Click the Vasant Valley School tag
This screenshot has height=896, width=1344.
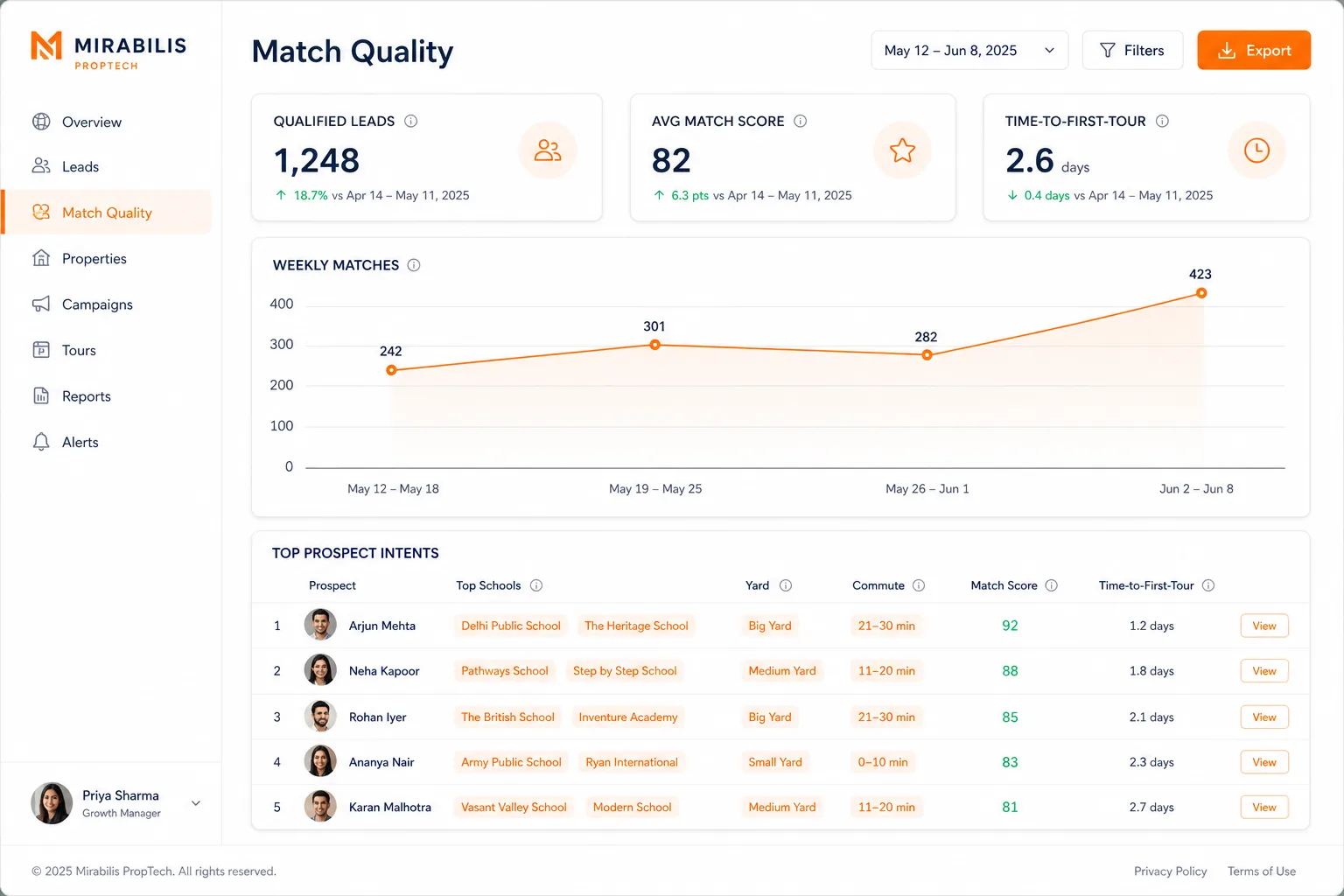514,807
